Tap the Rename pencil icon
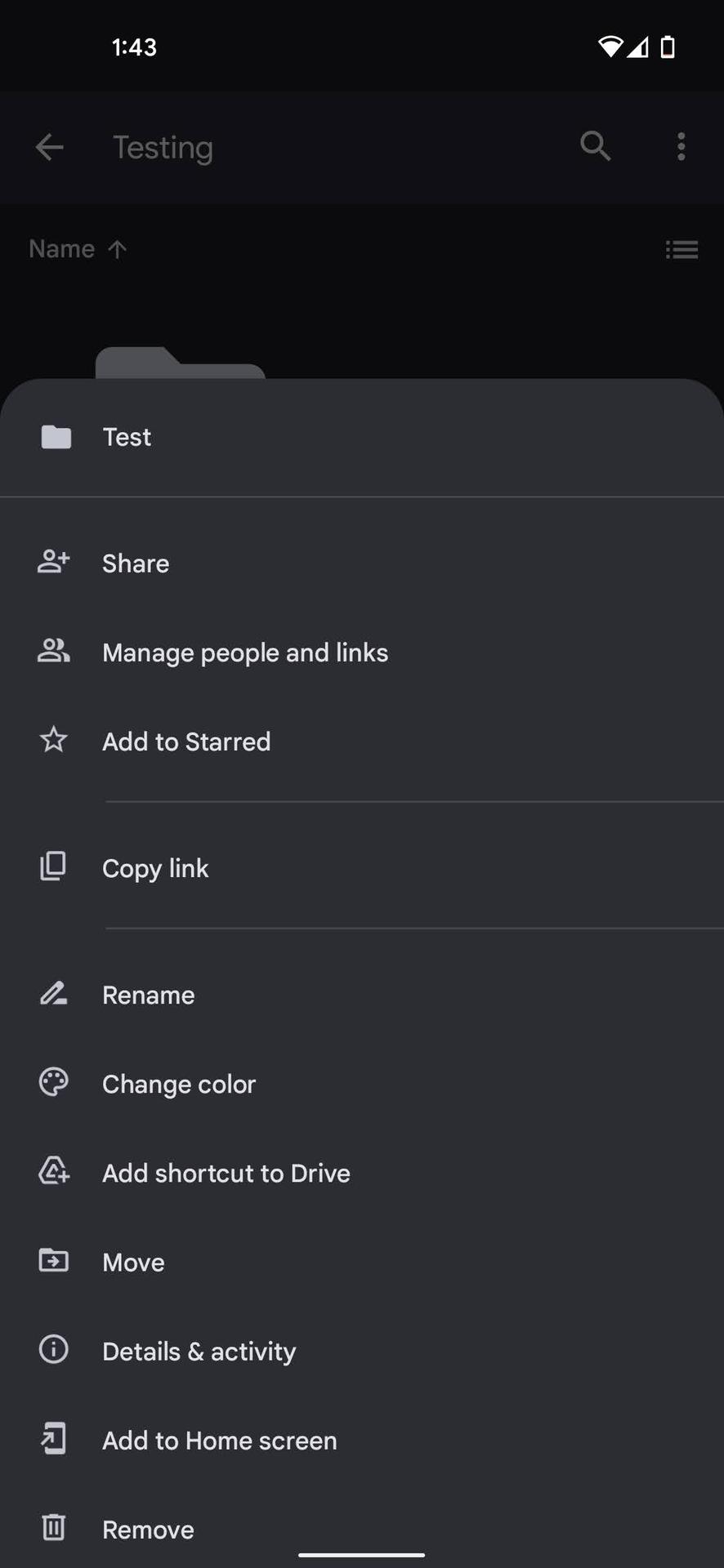This screenshot has height=1568, width=724. tap(54, 994)
